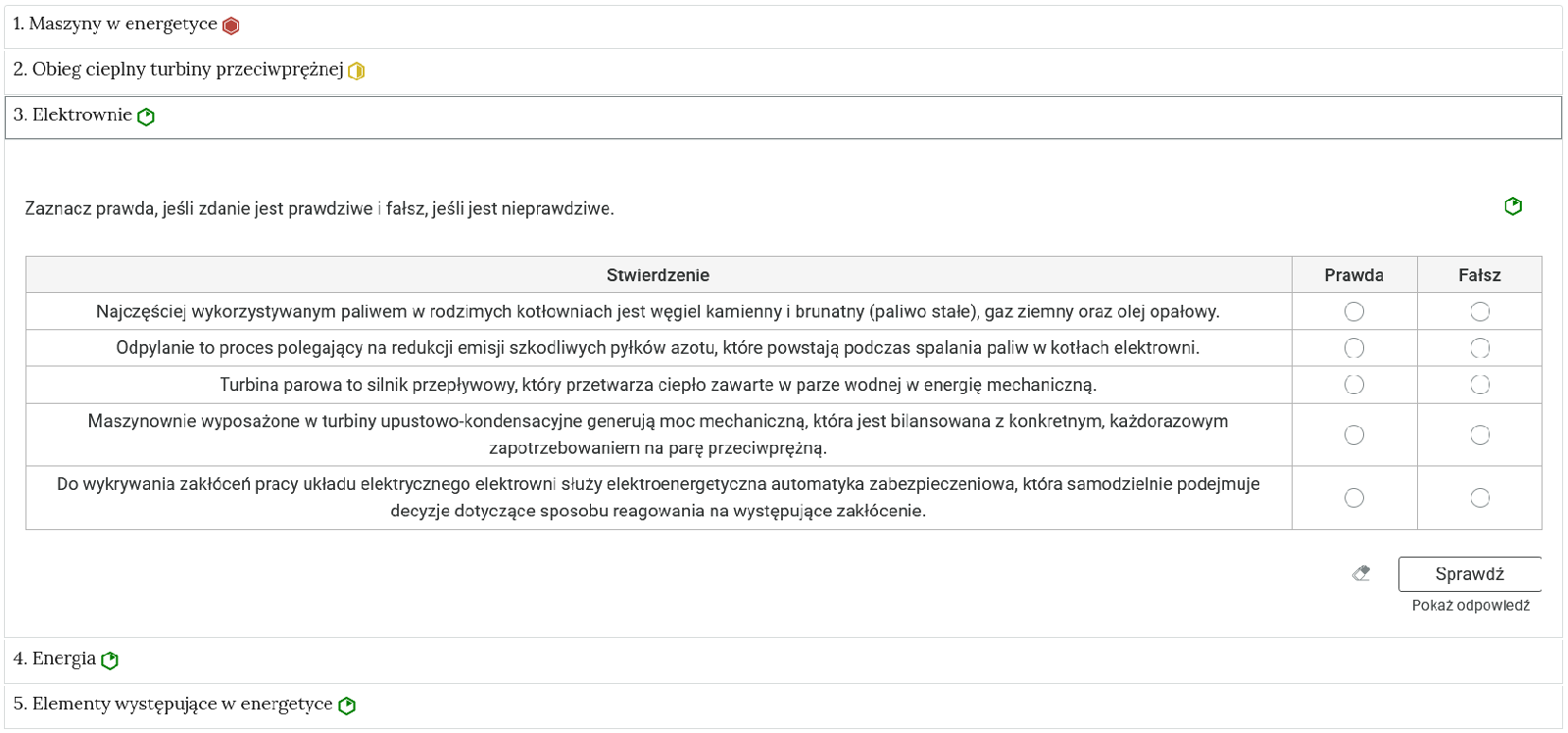This screenshot has width=1568, height=733.
Task: Click green hexagon icon beside Elektrownie header
Action: coord(146,117)
